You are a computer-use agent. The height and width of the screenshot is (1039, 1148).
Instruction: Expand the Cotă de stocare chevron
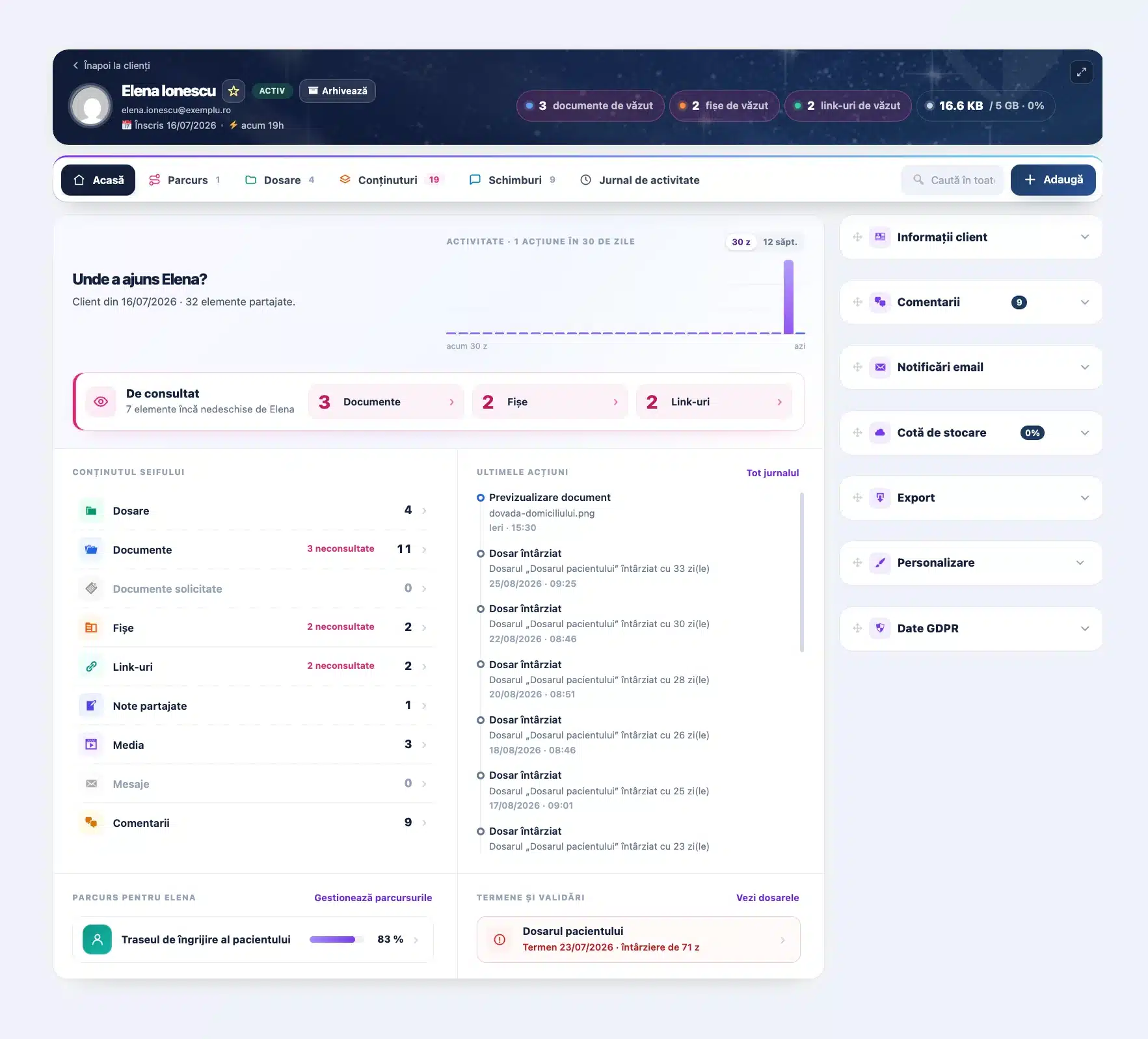(x=1084, y=433)
